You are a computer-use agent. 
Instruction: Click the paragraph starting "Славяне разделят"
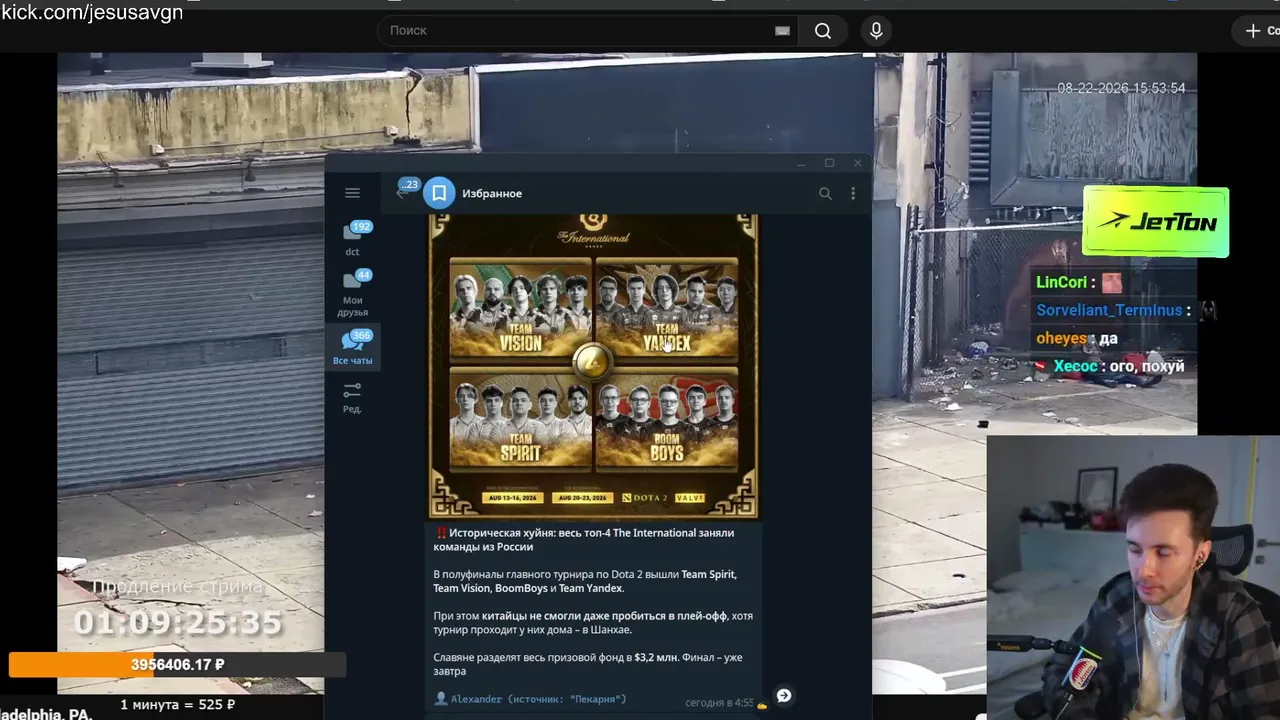[588, 664]
